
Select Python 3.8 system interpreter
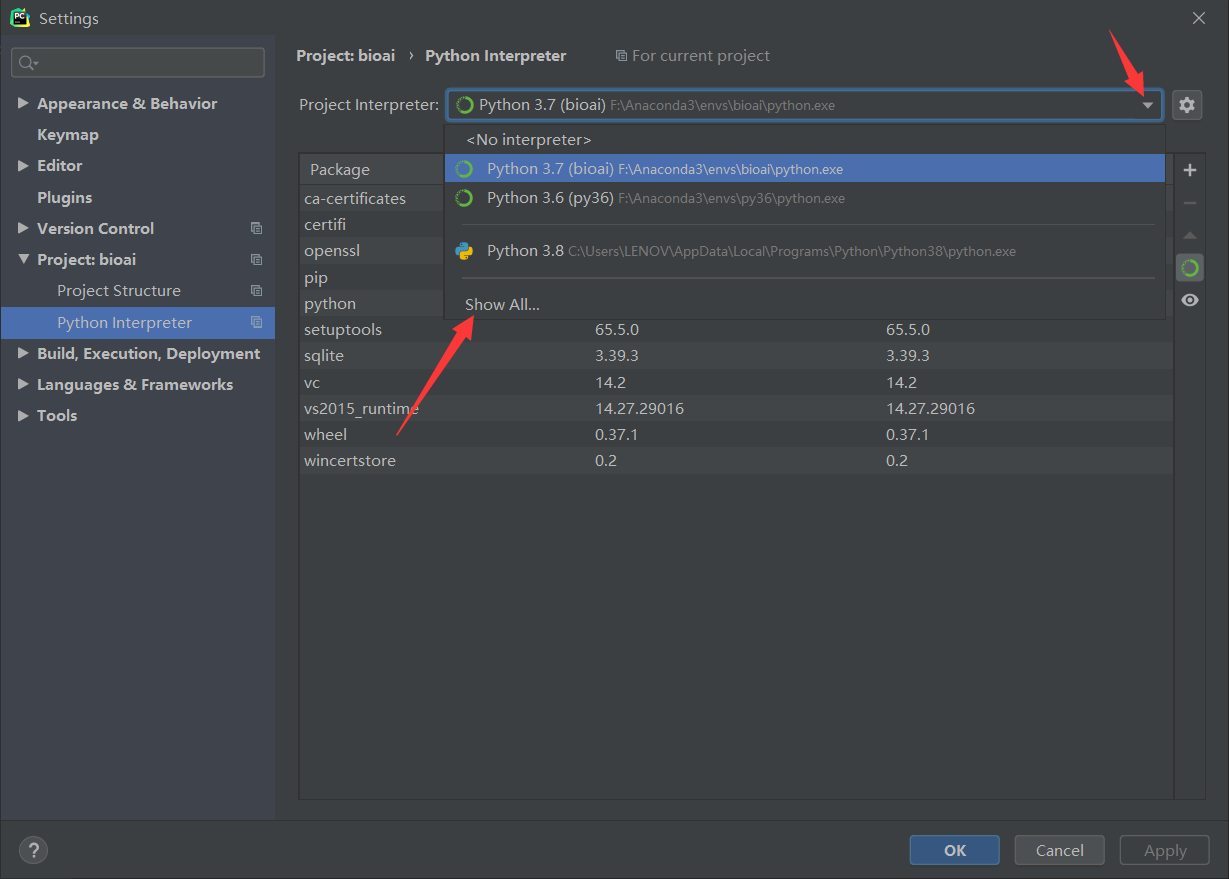point(805,251)
